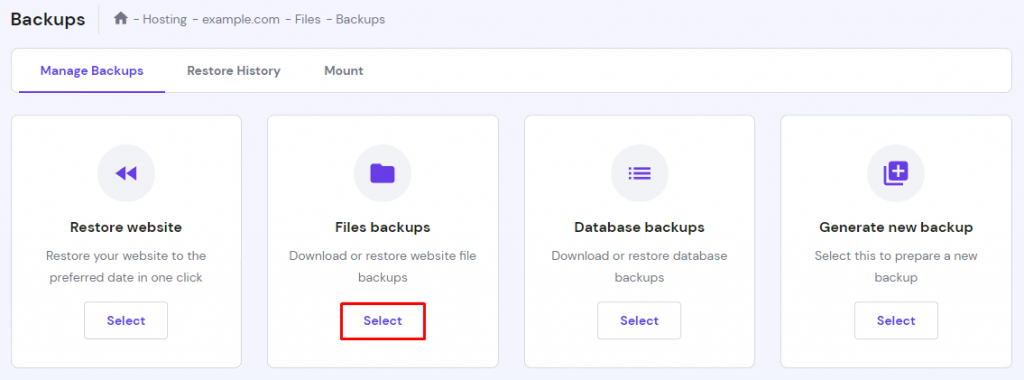This screenshot has height=380, width=1024.
Task: Open the Manage Backups tab
Action: [x=92, y=71]
